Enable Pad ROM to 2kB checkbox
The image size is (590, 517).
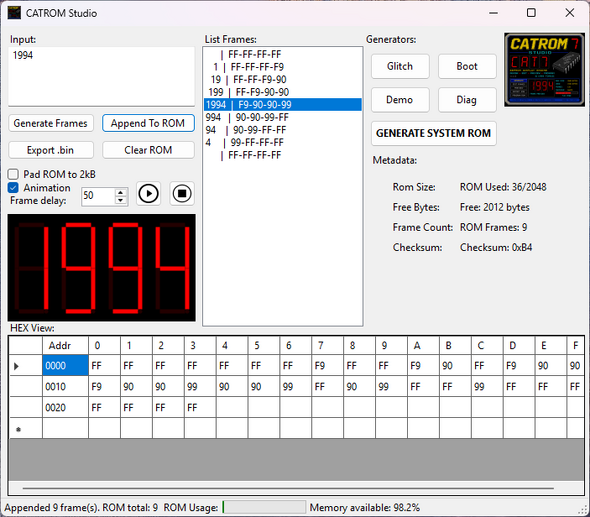click(13, 174)
